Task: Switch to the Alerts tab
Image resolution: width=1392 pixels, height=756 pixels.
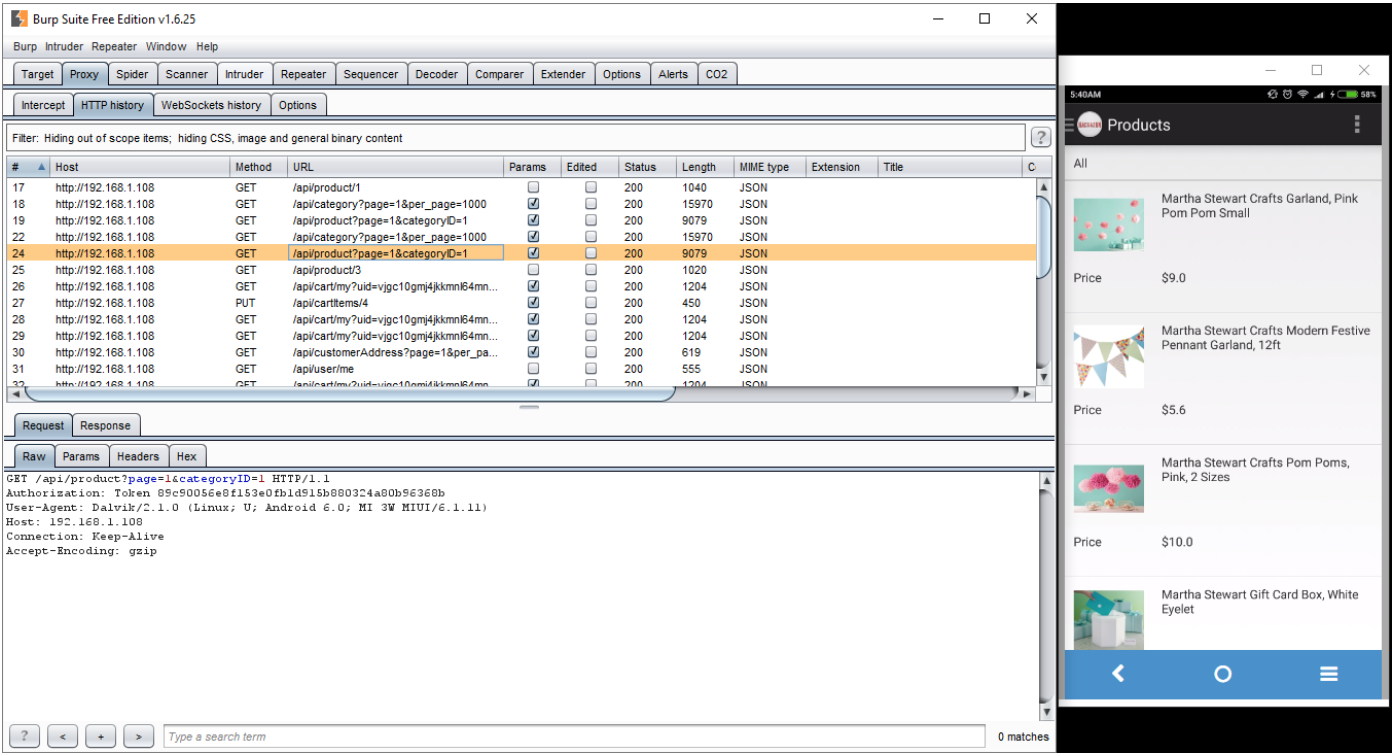Action: [673, 74]
